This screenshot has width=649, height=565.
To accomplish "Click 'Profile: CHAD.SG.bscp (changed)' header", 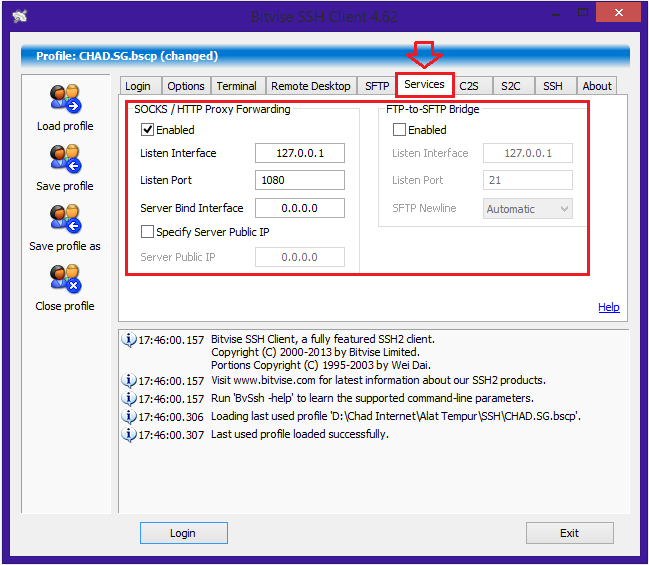I will point(127,56).
